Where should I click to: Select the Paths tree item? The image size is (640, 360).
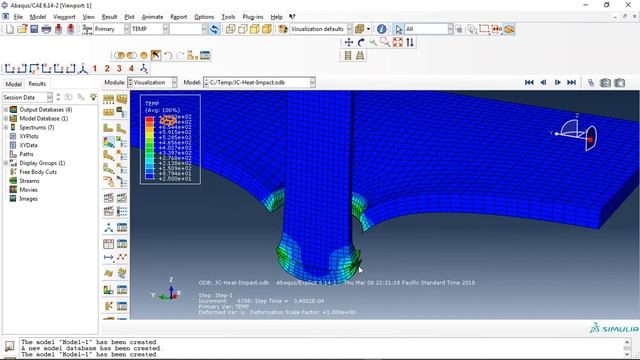click(x=26, y=154)
